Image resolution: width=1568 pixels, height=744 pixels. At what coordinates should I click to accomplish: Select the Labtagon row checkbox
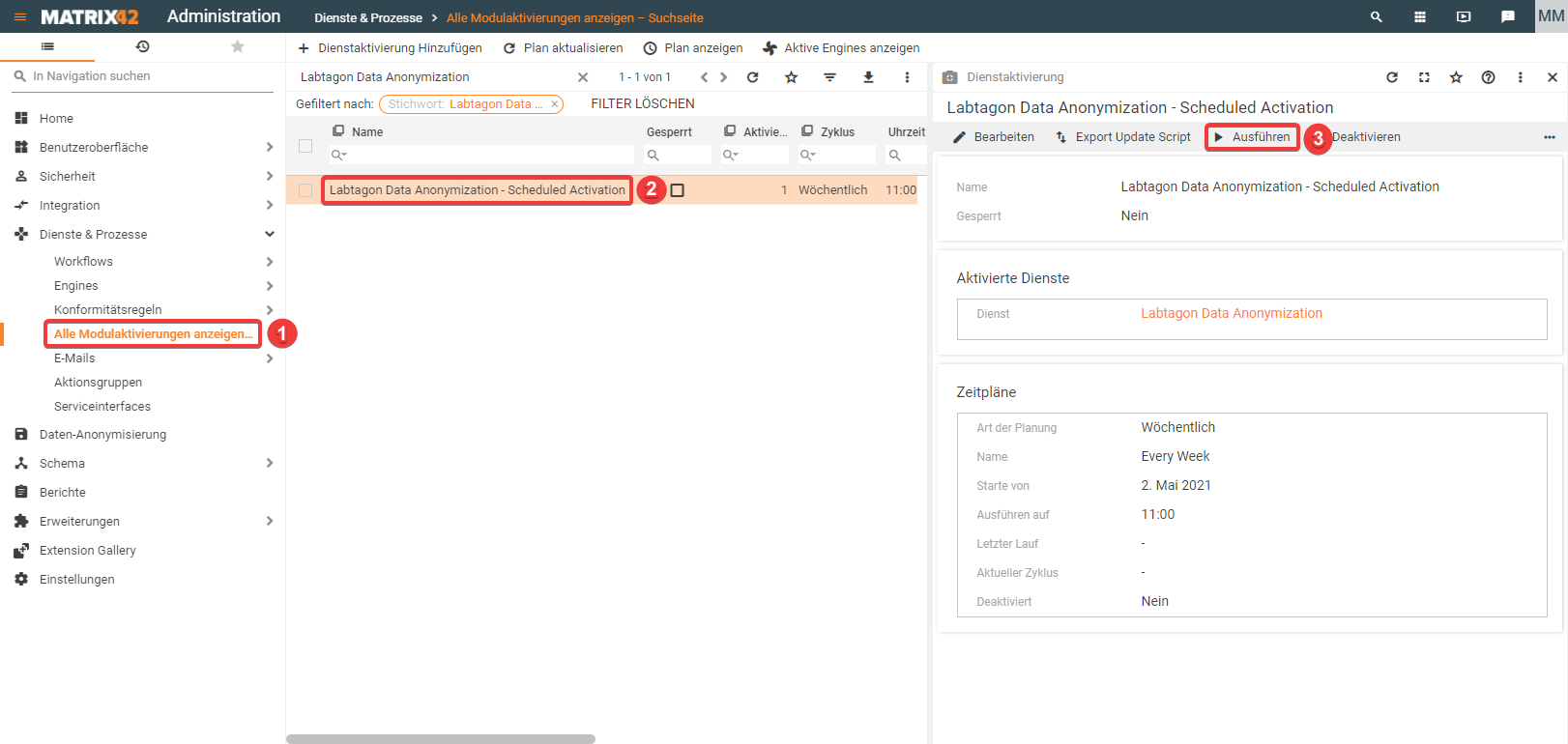[305, 190]
